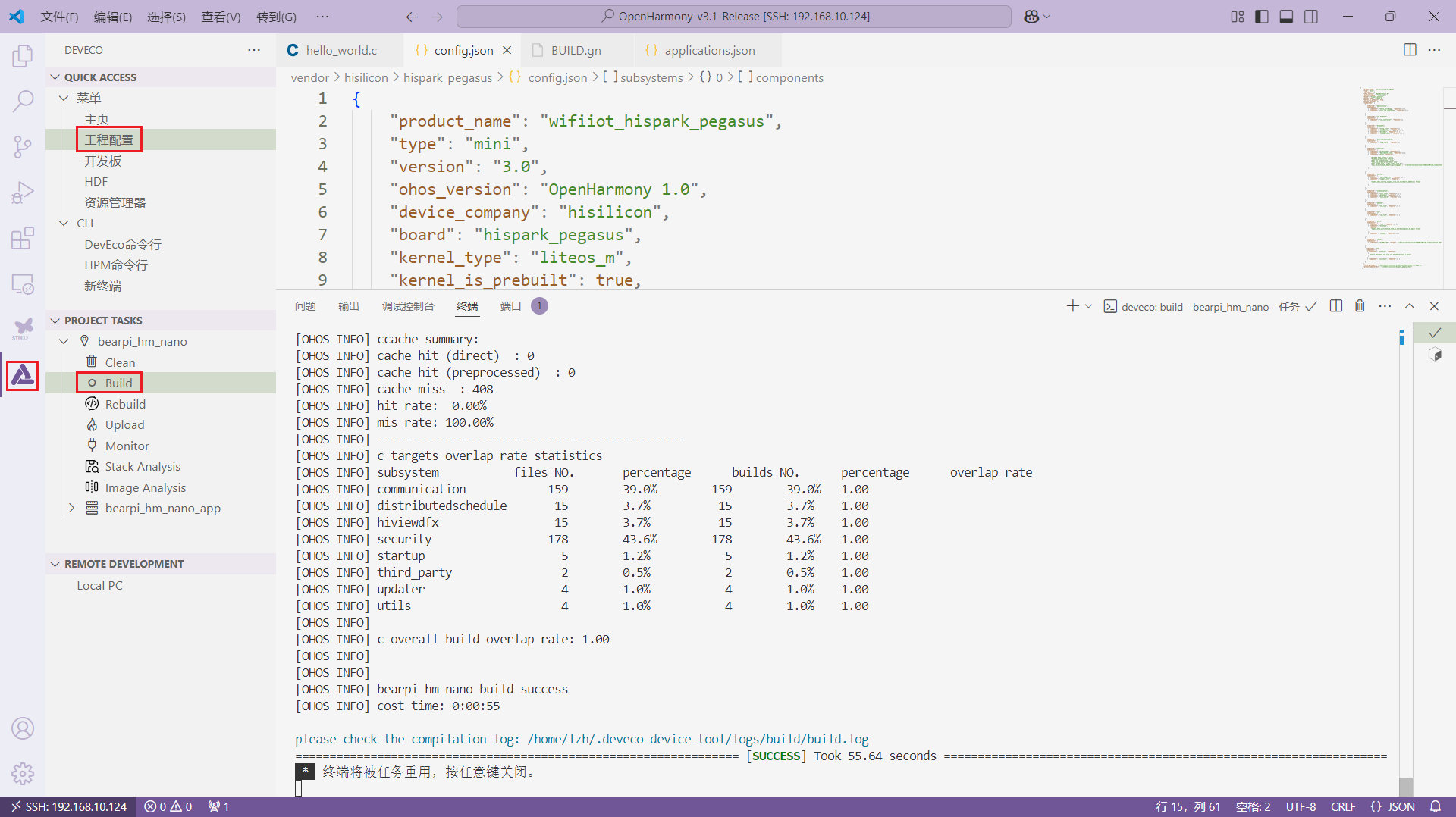Viewport: 1456px width, 817px height.
Task: Open Source Control view in activity bar
Action: point(23,147)
